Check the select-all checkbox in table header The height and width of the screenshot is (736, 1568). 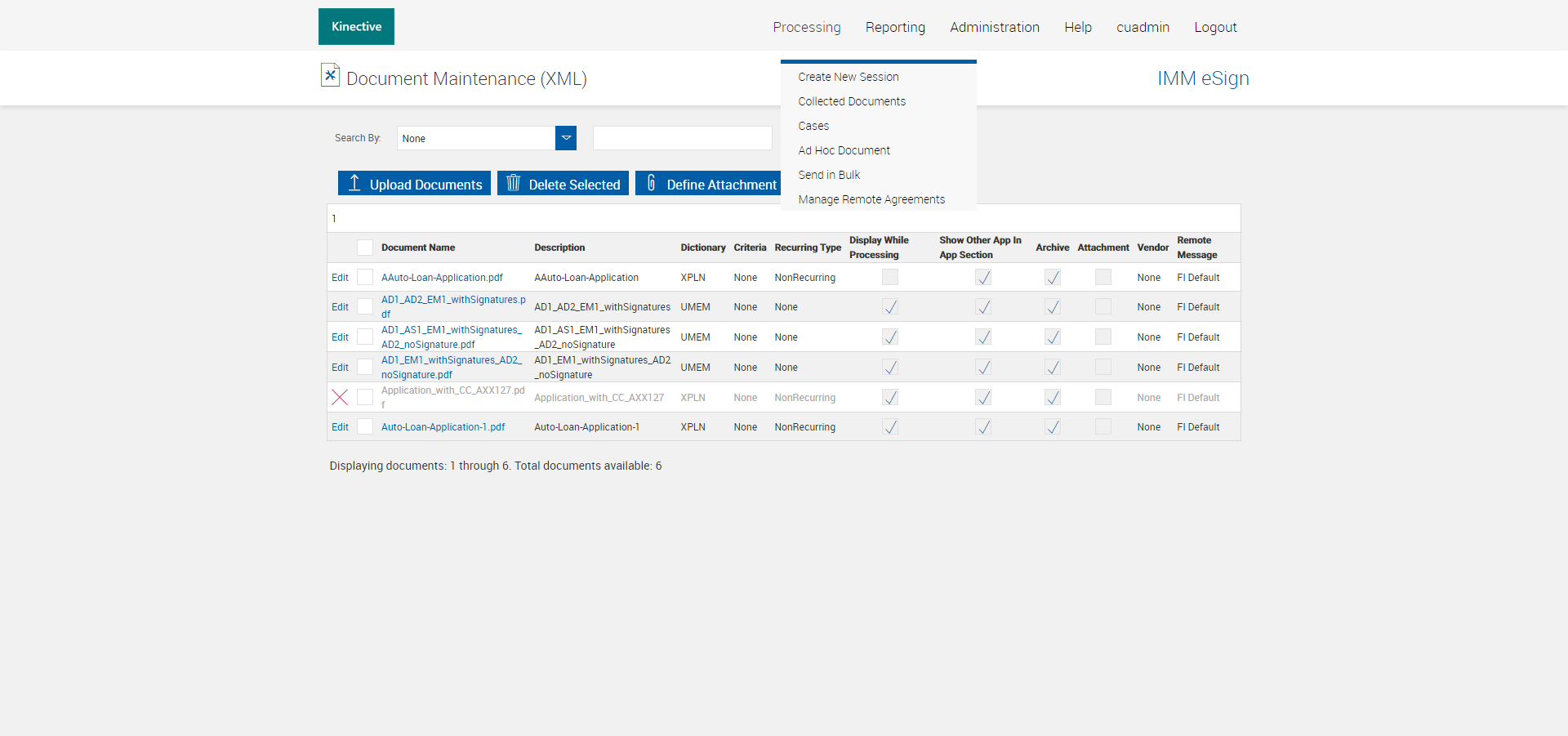point(365,248)
